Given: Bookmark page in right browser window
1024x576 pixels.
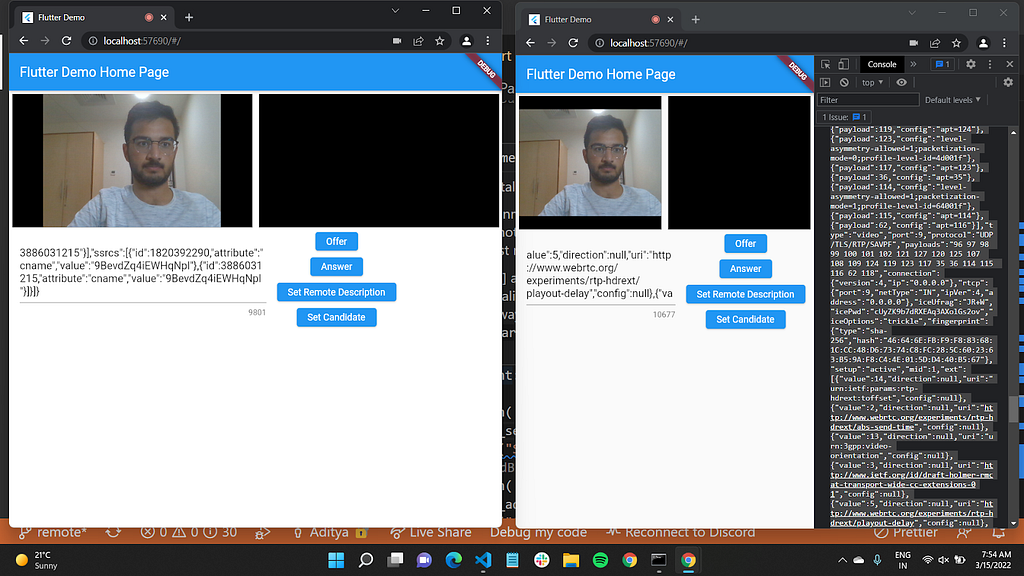Looking at the screenshot, I should [956, 42].
